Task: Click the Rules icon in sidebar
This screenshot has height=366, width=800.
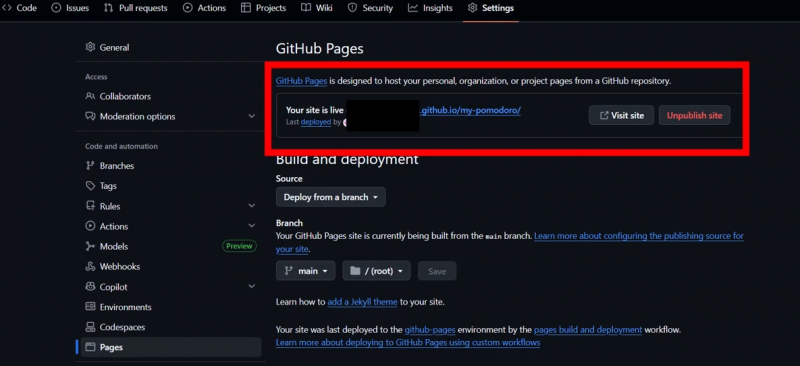Action: [90, 206]
